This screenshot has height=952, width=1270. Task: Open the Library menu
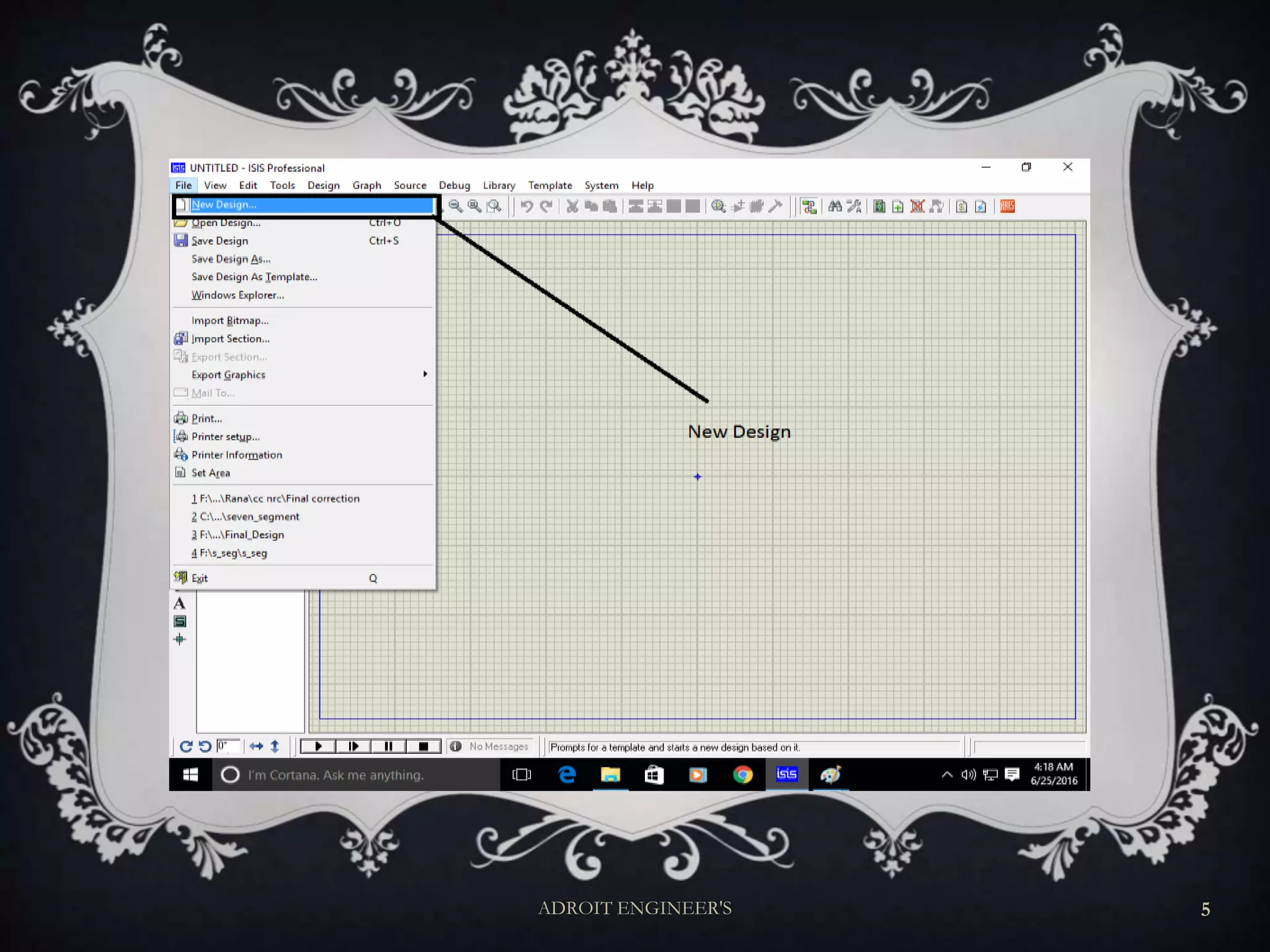[499, 185]
